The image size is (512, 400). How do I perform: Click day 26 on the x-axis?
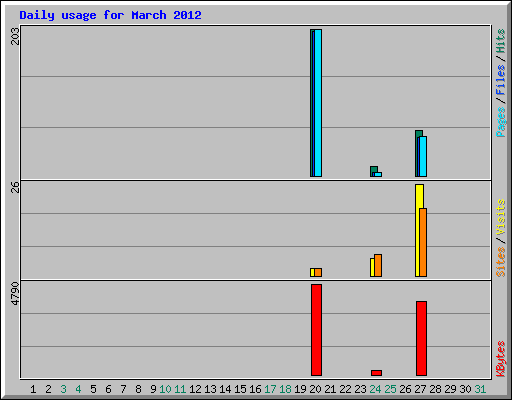point(405,389)
